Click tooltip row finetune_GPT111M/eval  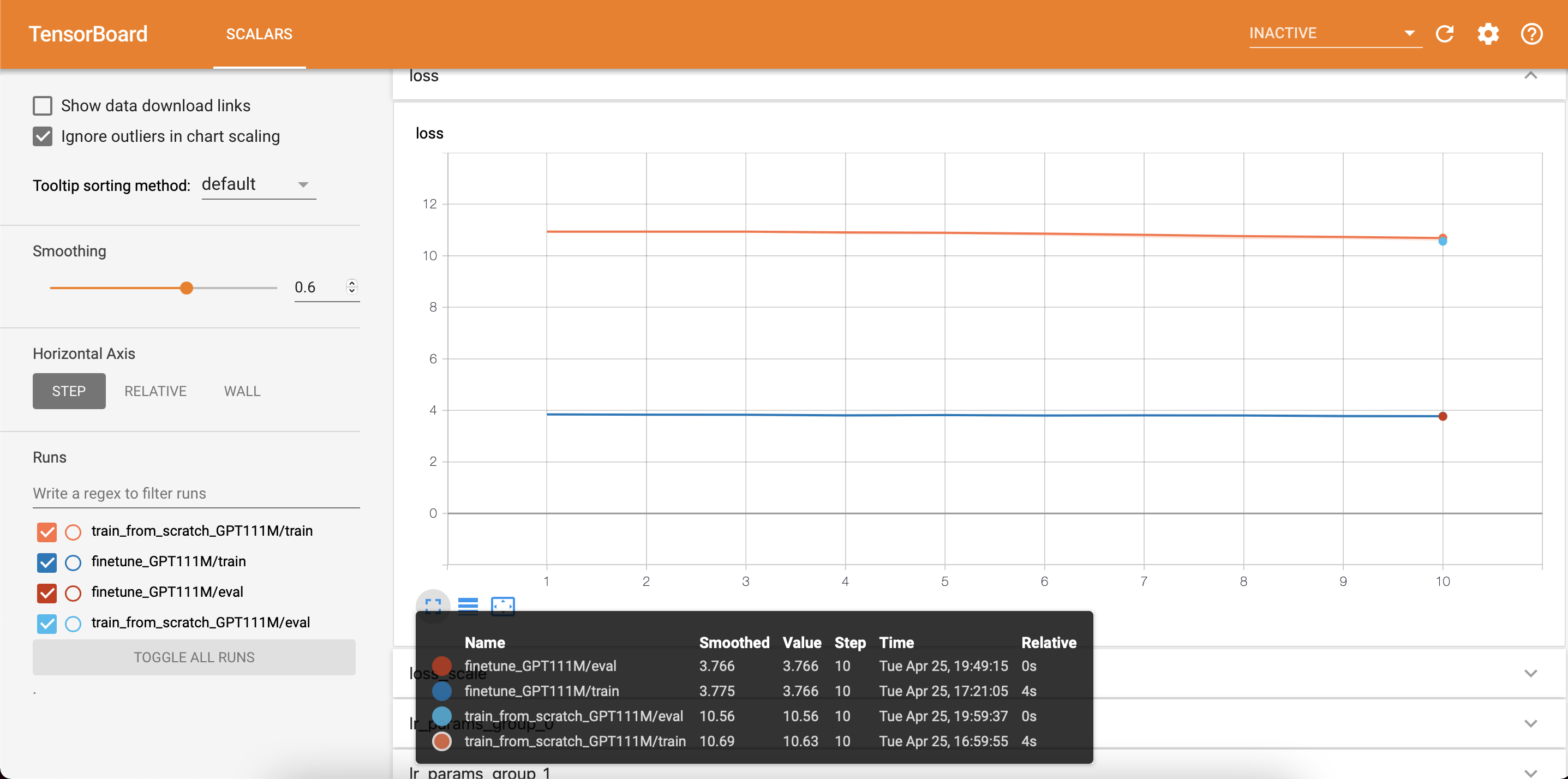[753, 666]
